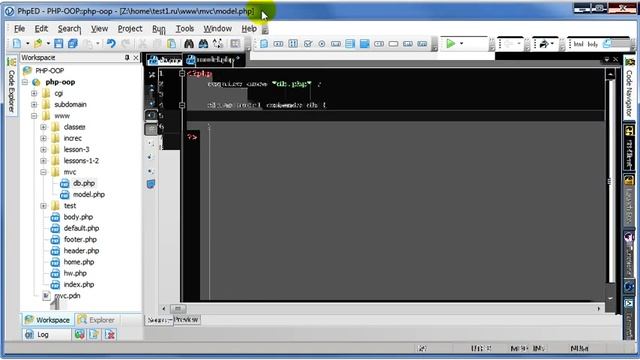Click the red X icon beside Log tab
This screenshot has height=360, width=640.
pos(109,335)
